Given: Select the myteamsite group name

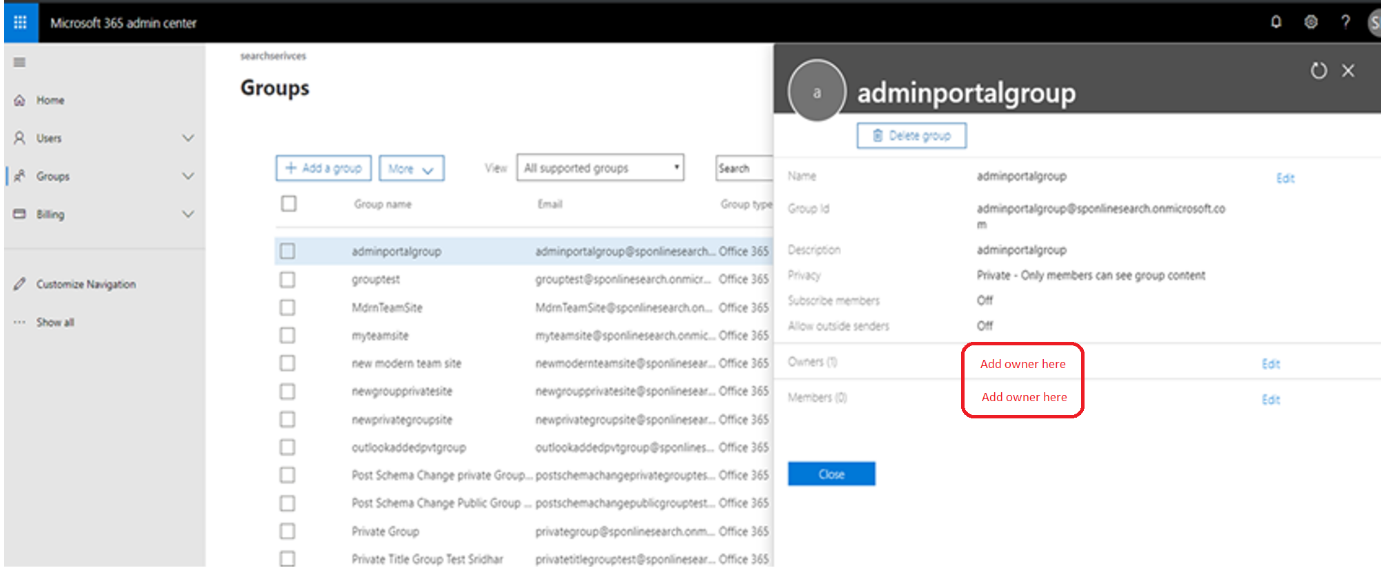Looking at the screenshot, I should click(x=380, y=336).
